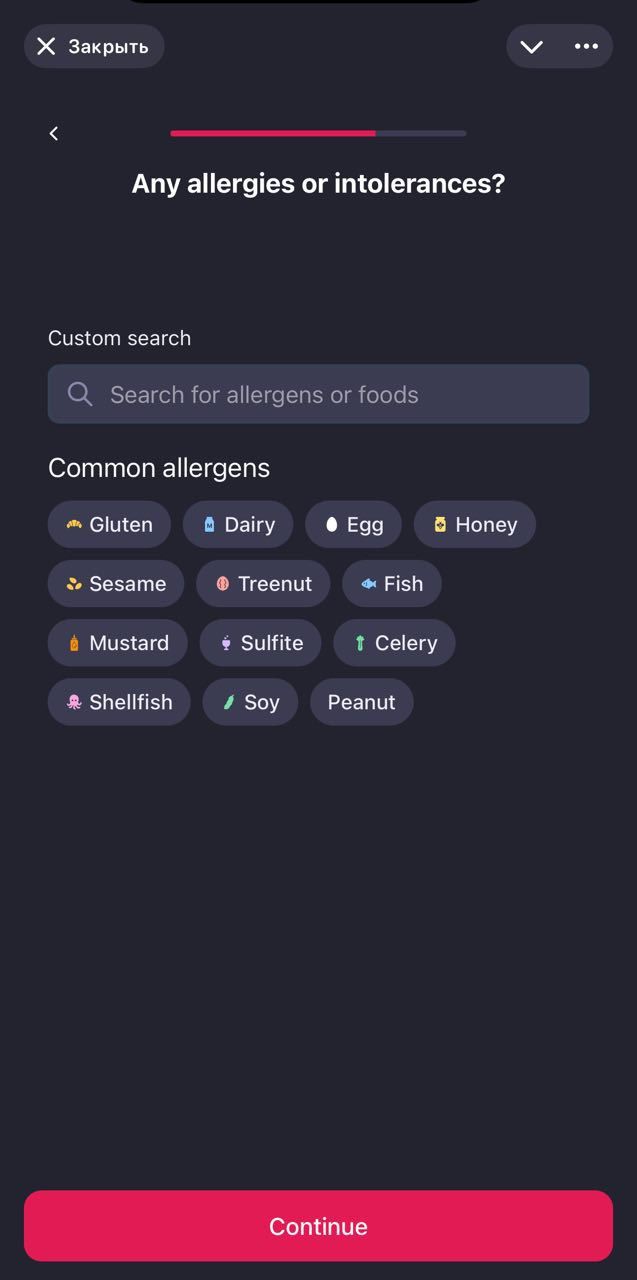Tap the egg icon on the Egg chip
637x1280 pixels.
[331, 524]
